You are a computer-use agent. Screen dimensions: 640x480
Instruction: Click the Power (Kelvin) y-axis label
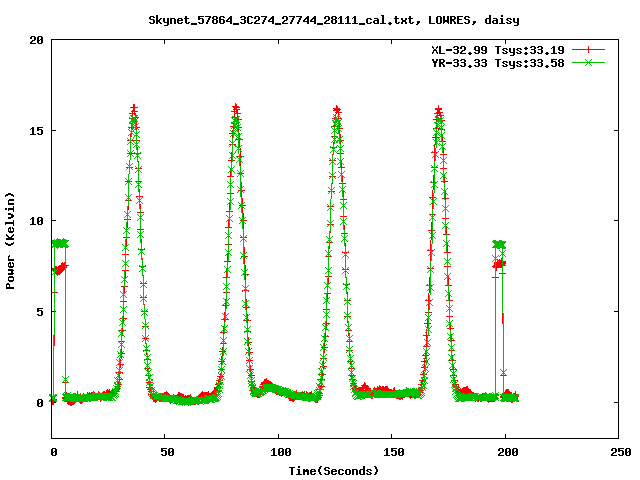(11, 238)
